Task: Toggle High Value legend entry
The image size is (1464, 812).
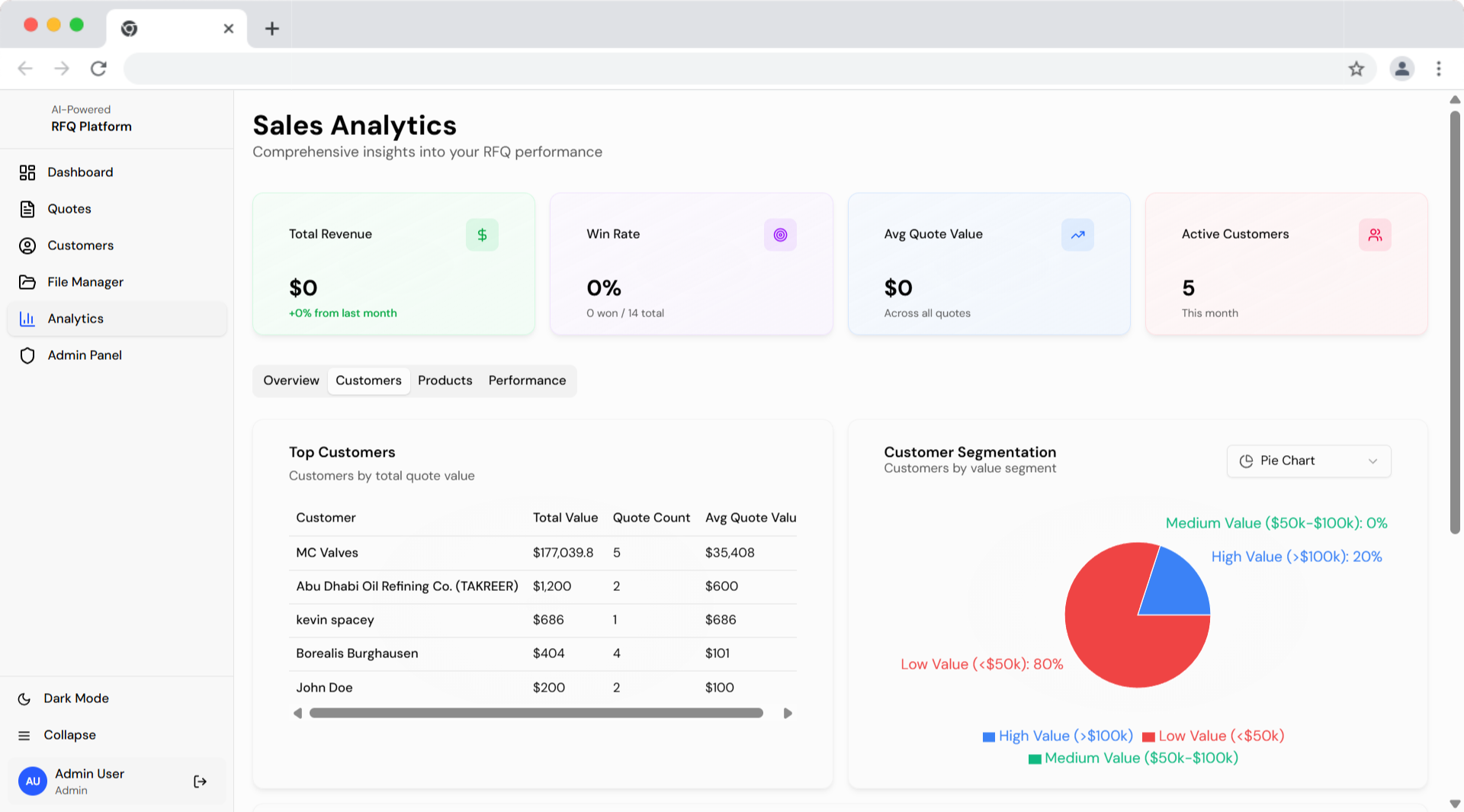Action: 1058,736
